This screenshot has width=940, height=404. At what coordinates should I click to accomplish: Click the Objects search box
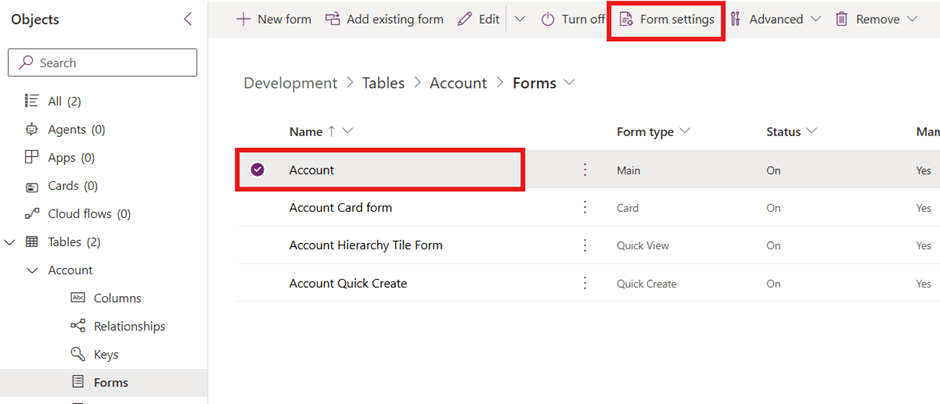[103, 62]
